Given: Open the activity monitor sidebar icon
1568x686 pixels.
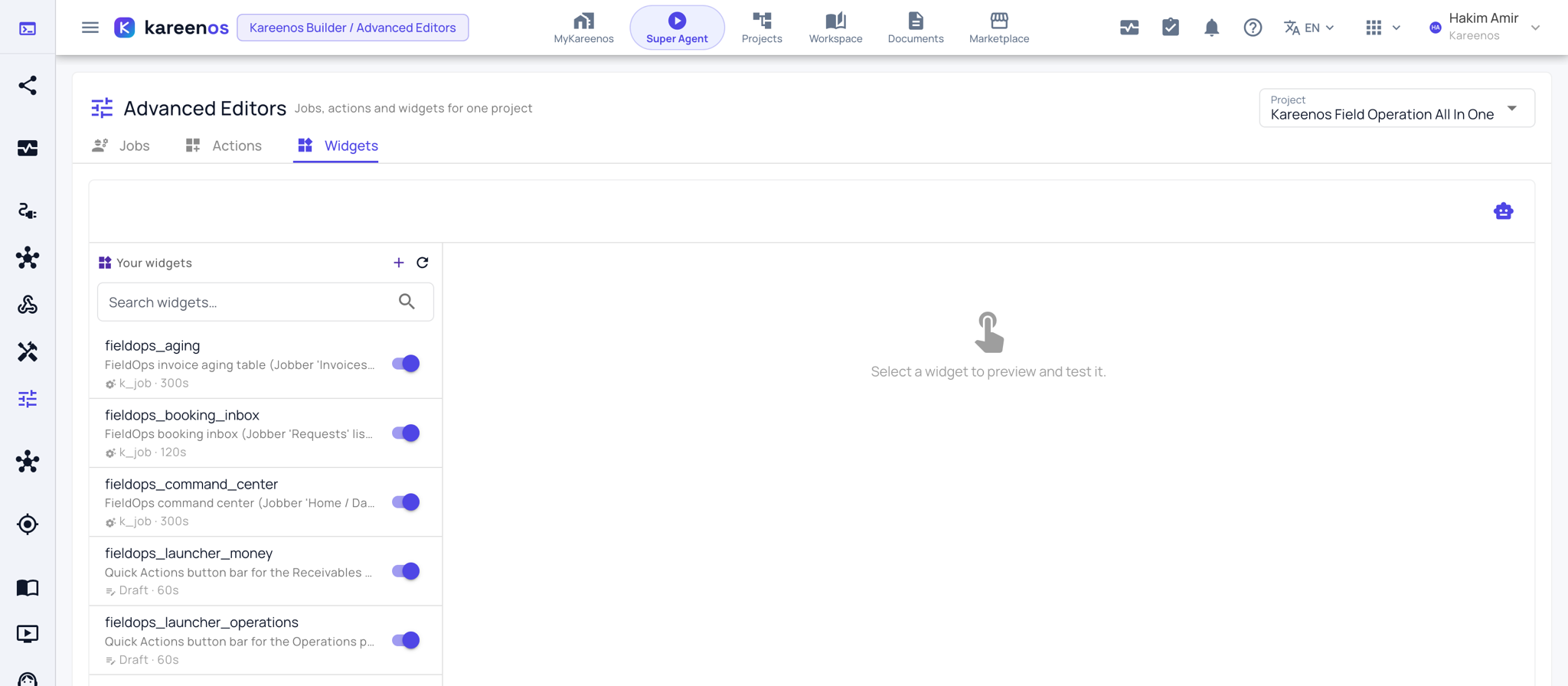Looking at the screenshot, I should click(x=28, y=148).
